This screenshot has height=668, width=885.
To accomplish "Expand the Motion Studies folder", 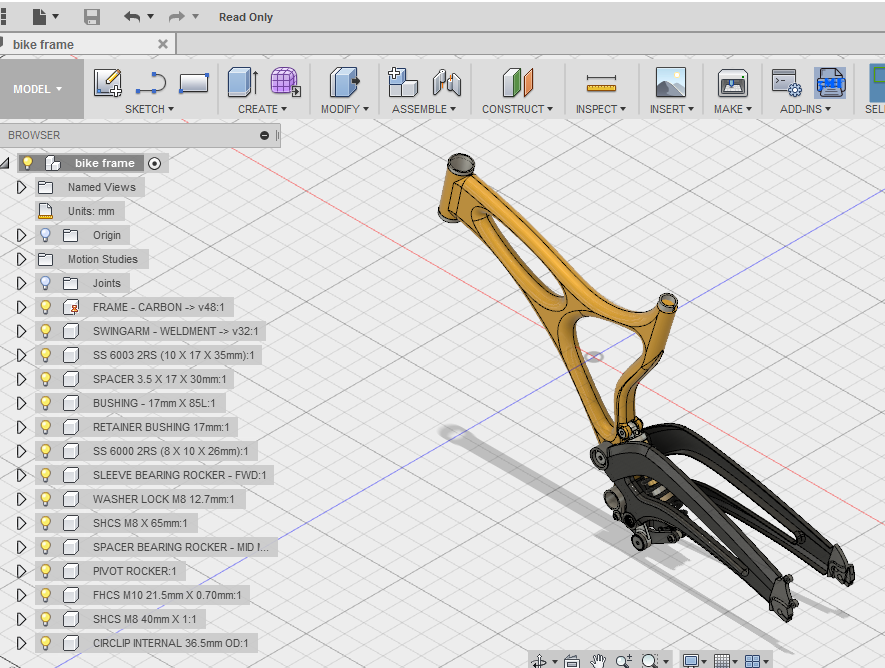I will click(x=21, y=259).
